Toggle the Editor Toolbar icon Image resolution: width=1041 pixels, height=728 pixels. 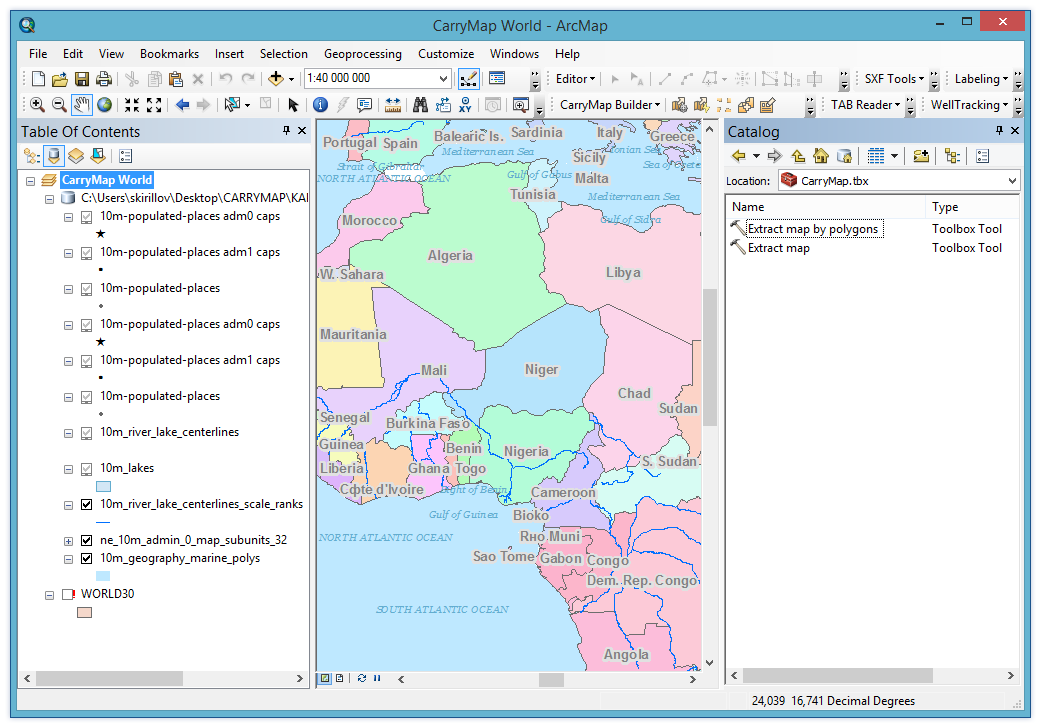[468, 79]
